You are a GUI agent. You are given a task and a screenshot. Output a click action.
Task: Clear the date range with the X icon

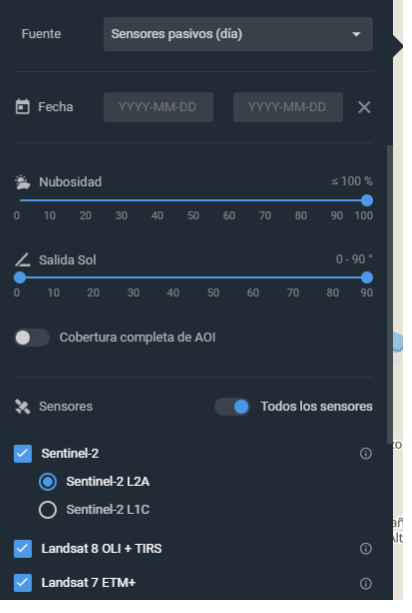coord(364,107)
